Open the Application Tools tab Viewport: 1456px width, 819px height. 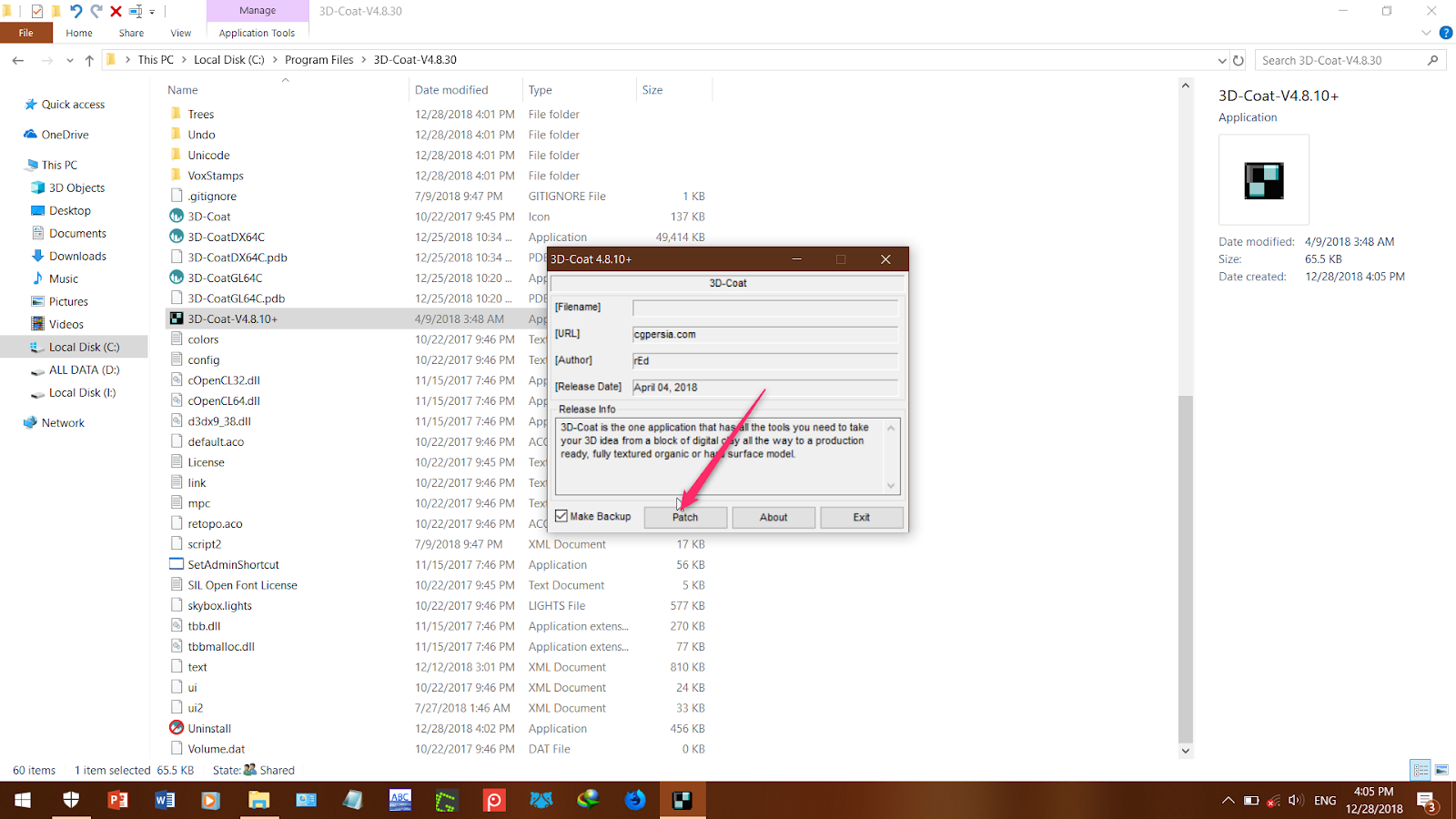[257, 33]
